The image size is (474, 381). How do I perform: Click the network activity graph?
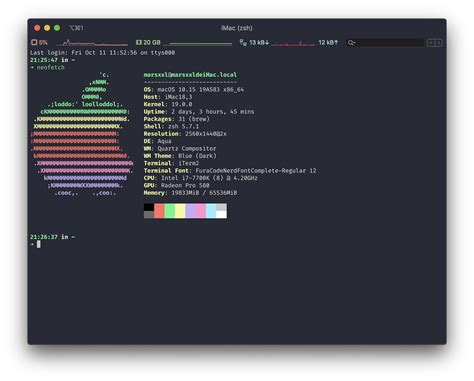(x=293, y=43)
